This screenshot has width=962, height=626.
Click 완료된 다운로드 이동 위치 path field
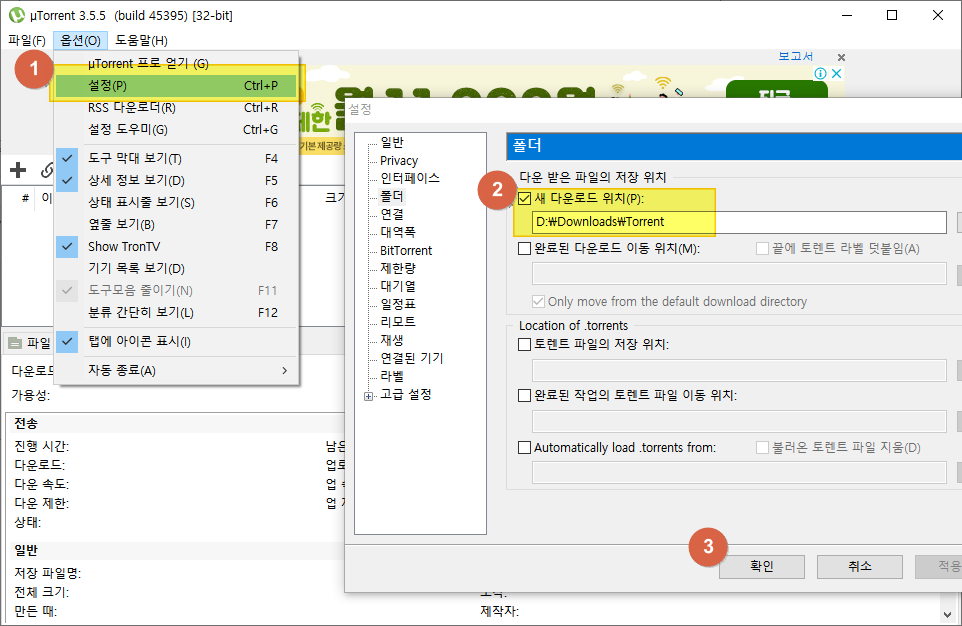click(739, 274)
